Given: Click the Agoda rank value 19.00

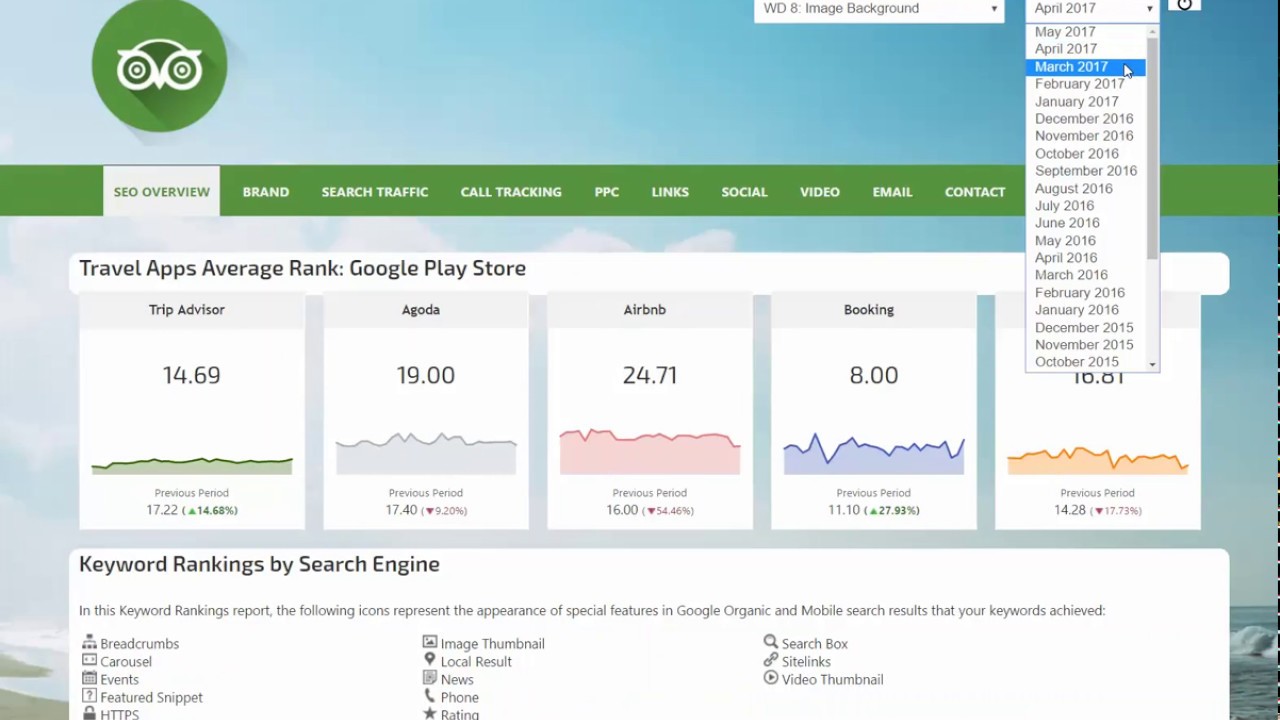Looking at the screenshot, I should pyautogui.click(x=426, y=375).
